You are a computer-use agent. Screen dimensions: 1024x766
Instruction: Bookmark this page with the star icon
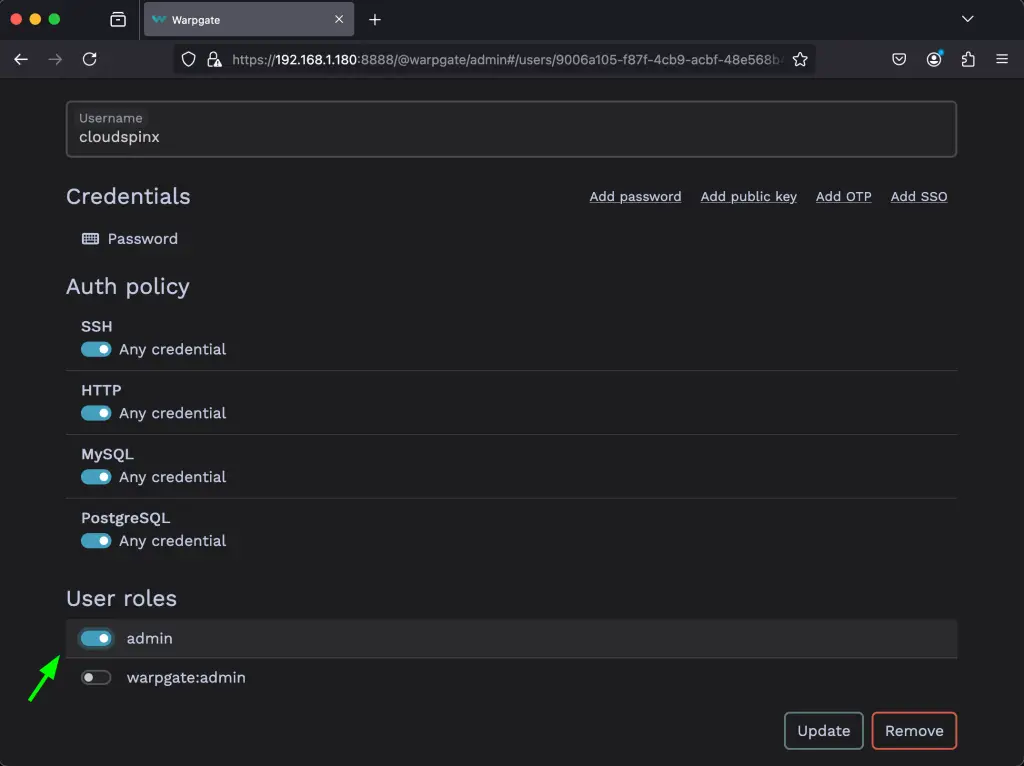pyautogui.click(x=800, y=59)
